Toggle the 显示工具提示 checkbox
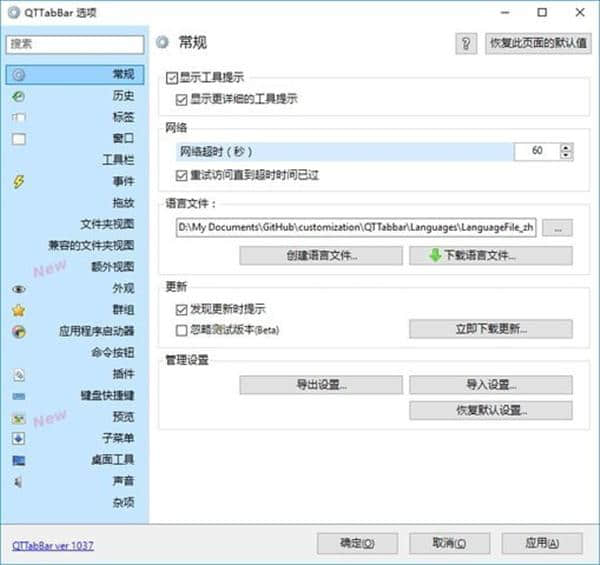This screenshot has height=565, width=600. (x=172, y=77)
